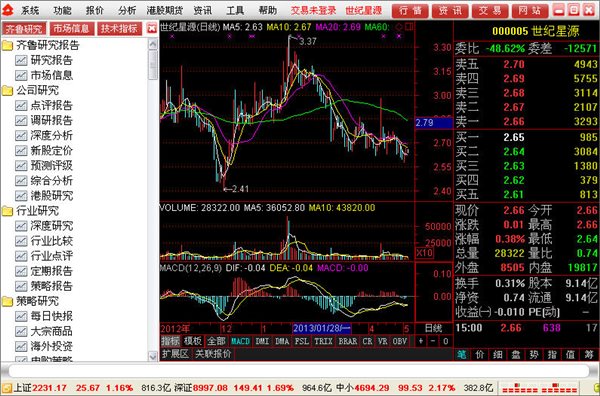Click the 行情 top button
600x396 pixels.
pyautogui.click(x=410, y=11)
